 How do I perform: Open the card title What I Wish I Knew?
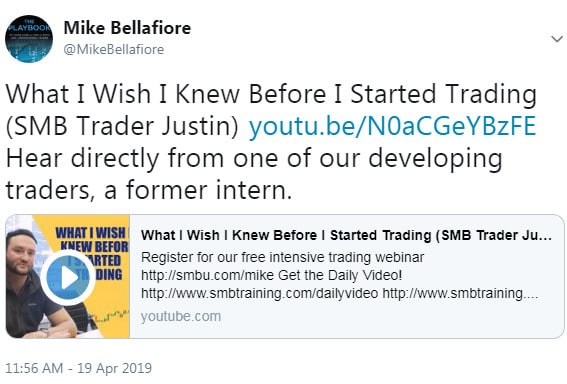click(x=346, y=235)
